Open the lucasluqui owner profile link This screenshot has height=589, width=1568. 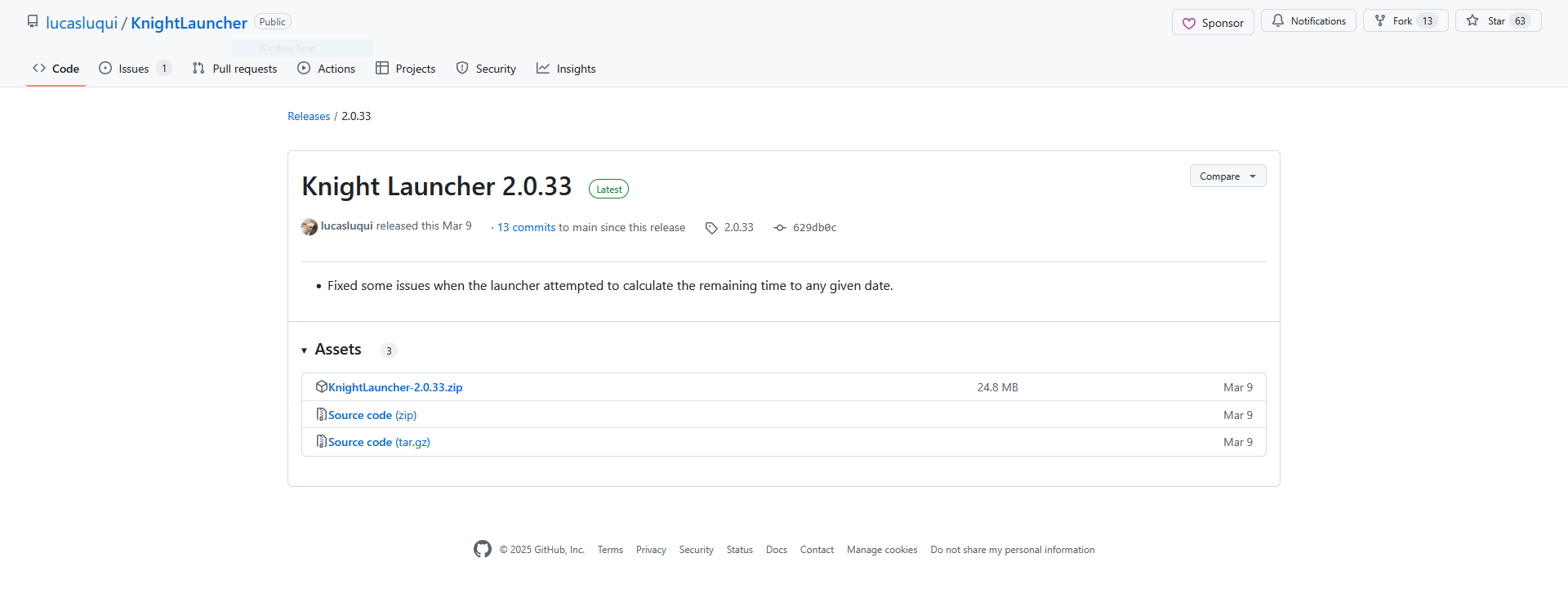(x=82, y=23)
